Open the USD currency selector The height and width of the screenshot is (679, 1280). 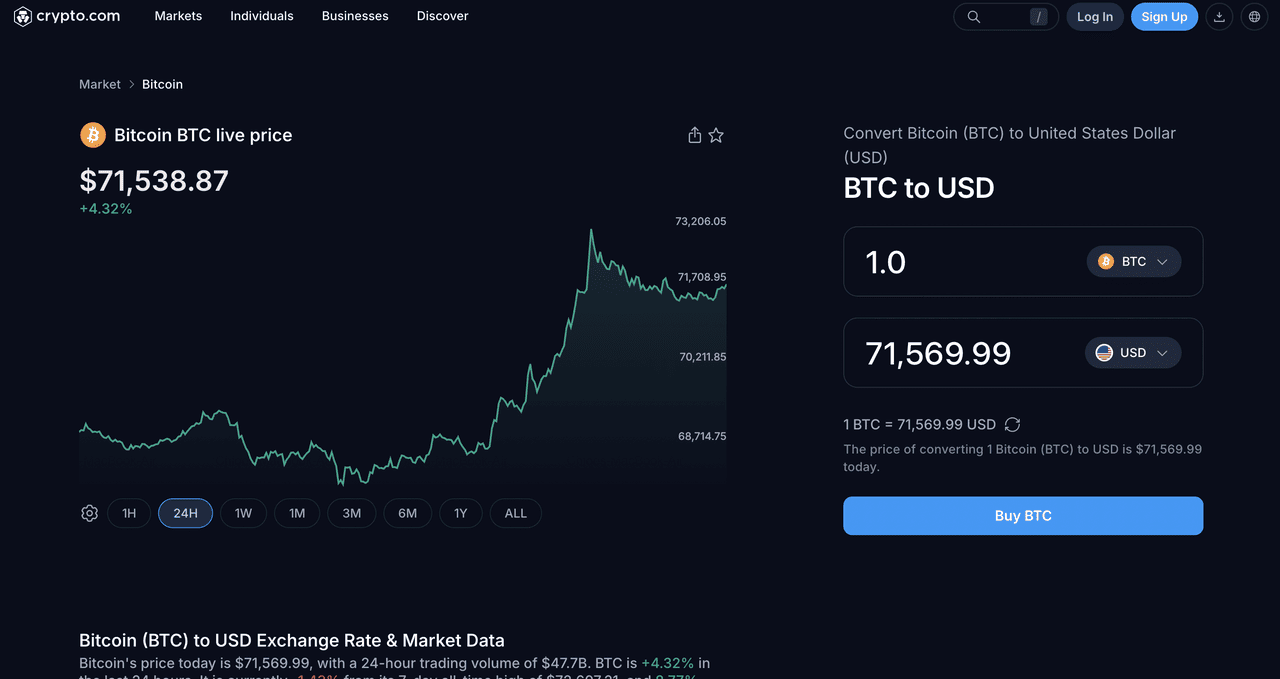[1132, 353]
